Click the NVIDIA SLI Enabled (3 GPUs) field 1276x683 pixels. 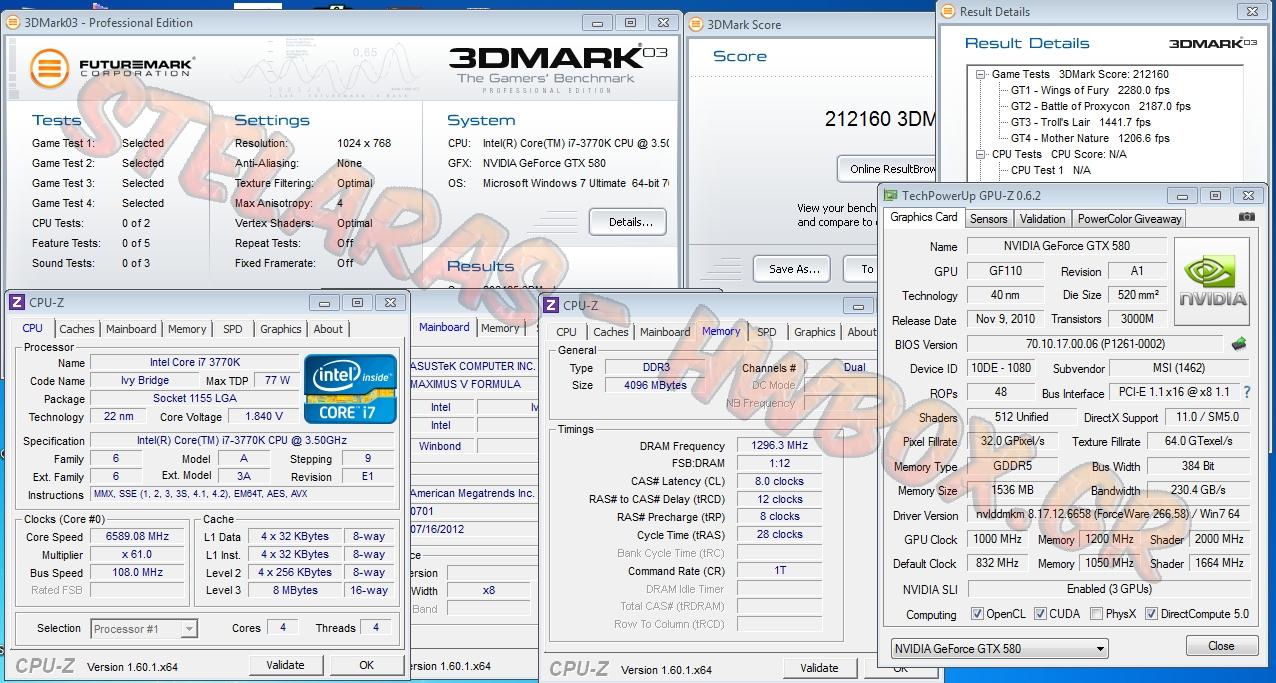tap(1108, 589)
